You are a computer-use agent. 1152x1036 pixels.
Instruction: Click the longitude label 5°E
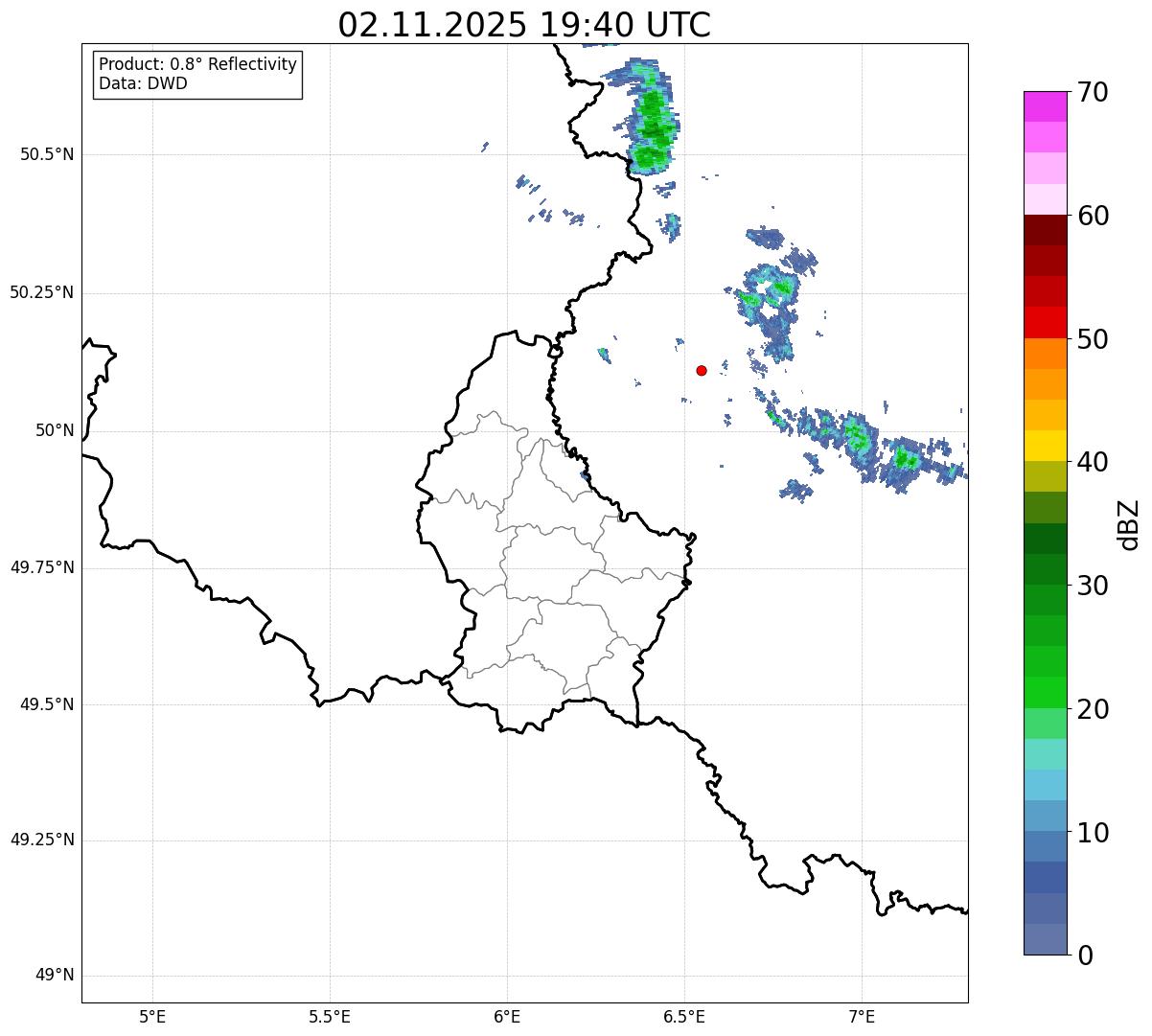[152, 1016]
